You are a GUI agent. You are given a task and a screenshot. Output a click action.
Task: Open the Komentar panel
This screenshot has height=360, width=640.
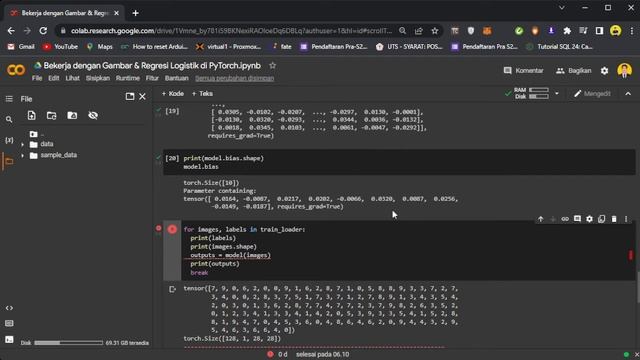tap(524, 71)
